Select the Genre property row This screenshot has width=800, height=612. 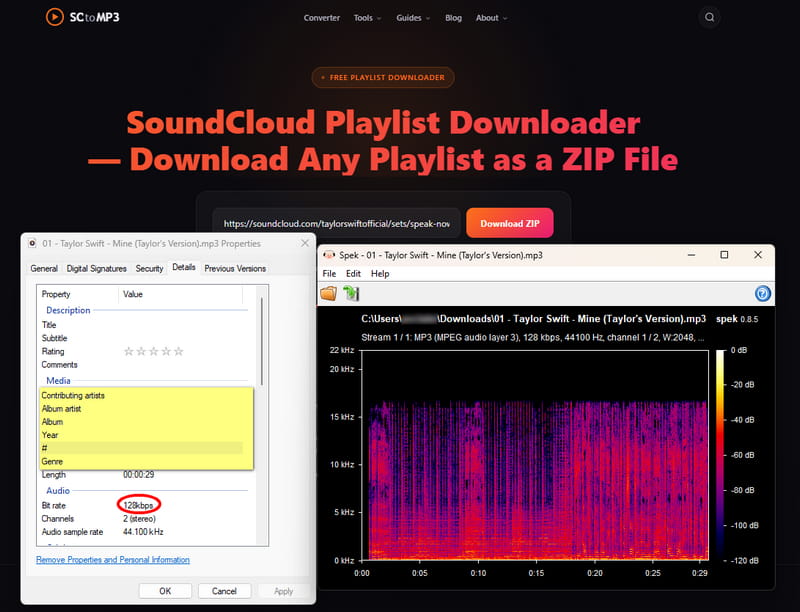142,461
